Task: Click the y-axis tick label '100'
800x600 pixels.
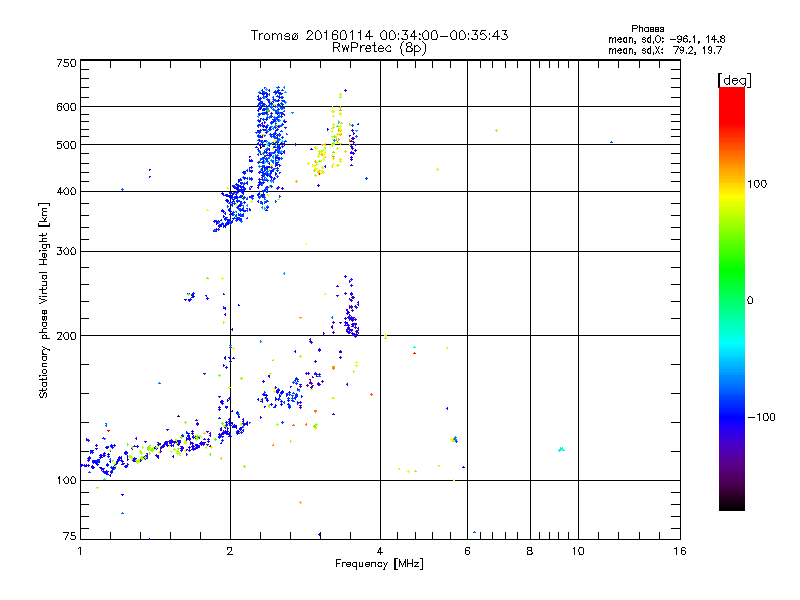Action: pos(67,481)
